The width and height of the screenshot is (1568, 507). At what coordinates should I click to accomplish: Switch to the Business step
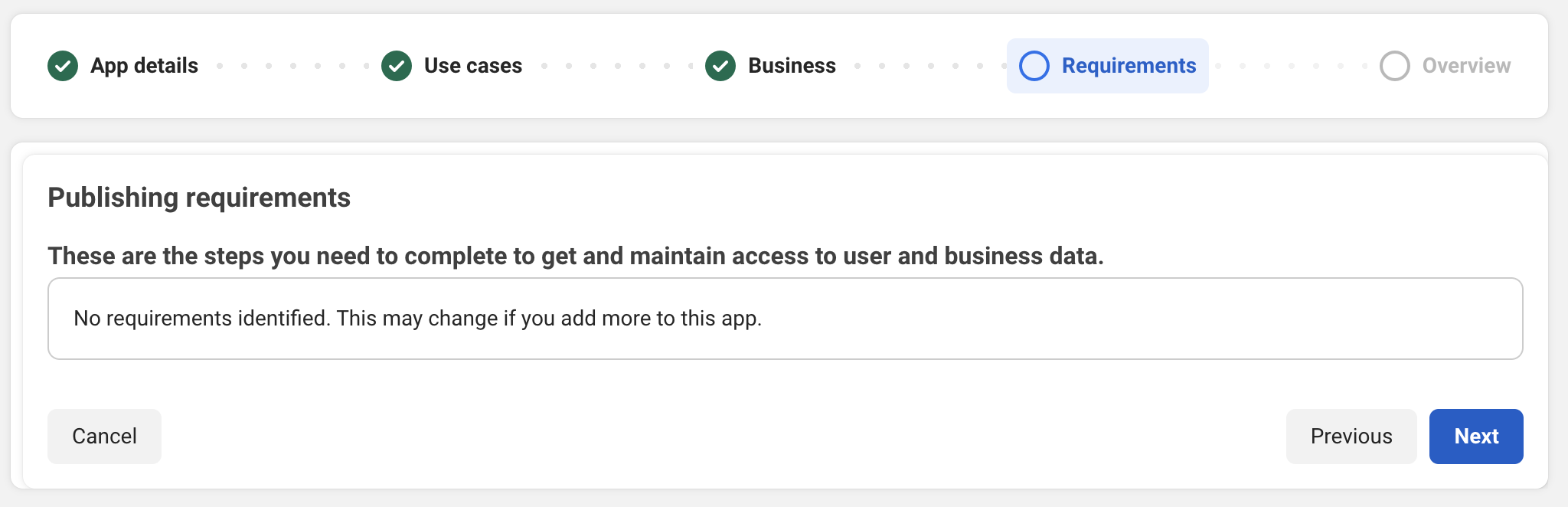point(792,66)
